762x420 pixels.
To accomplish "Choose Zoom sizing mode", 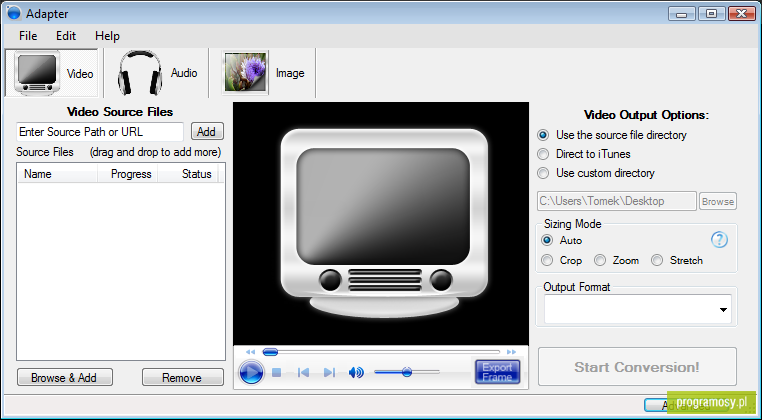I will [617, 260].
